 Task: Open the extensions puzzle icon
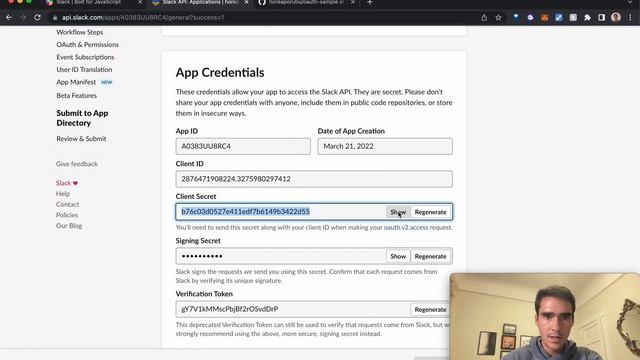coord(587,18)
